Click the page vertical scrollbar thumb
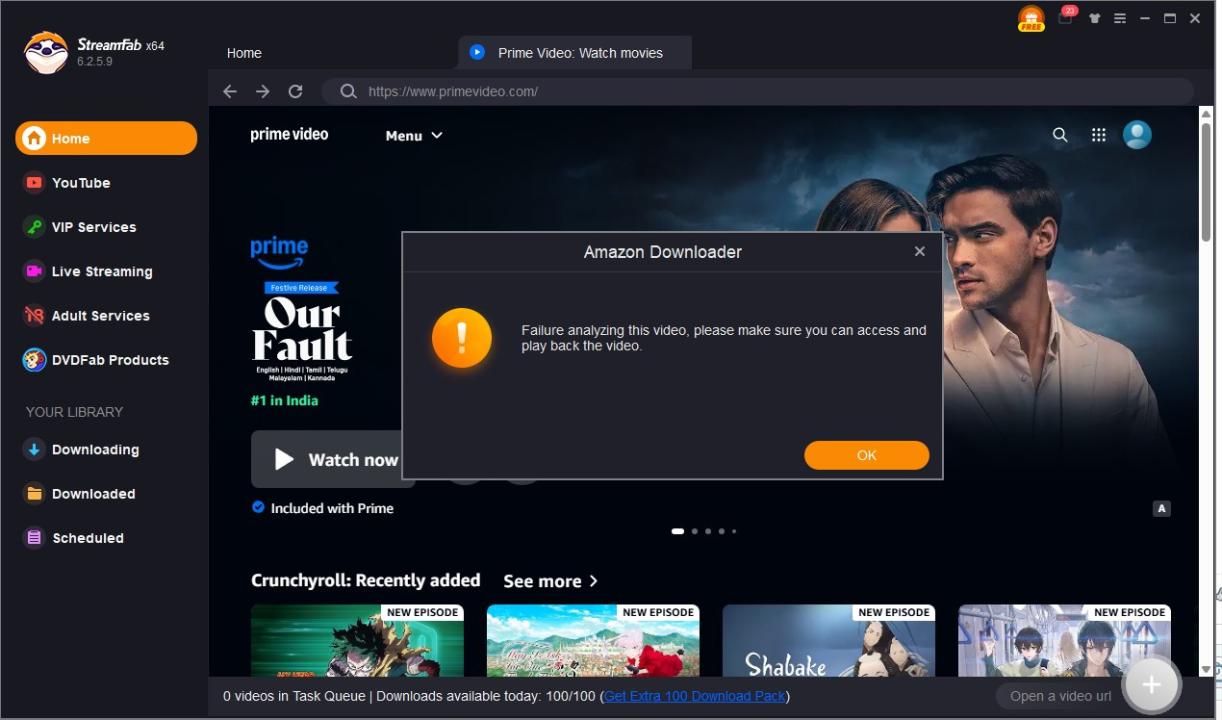 pos(1207,180)
